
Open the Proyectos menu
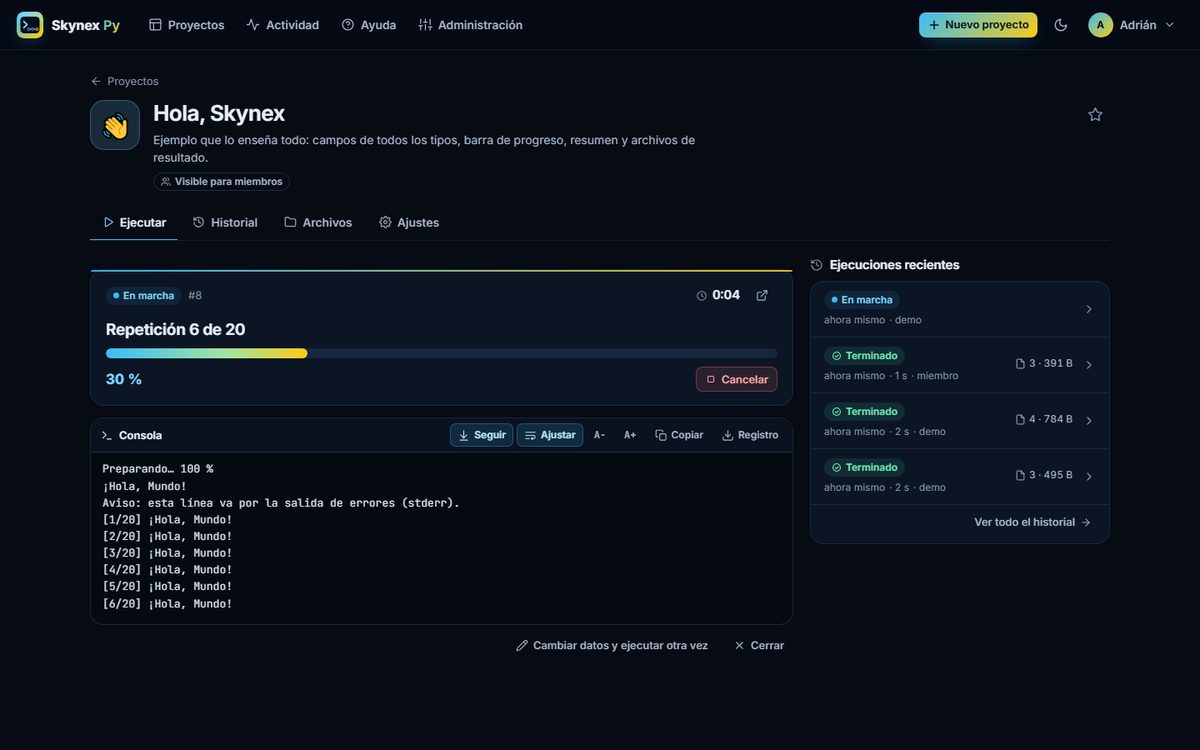[186, 25]
